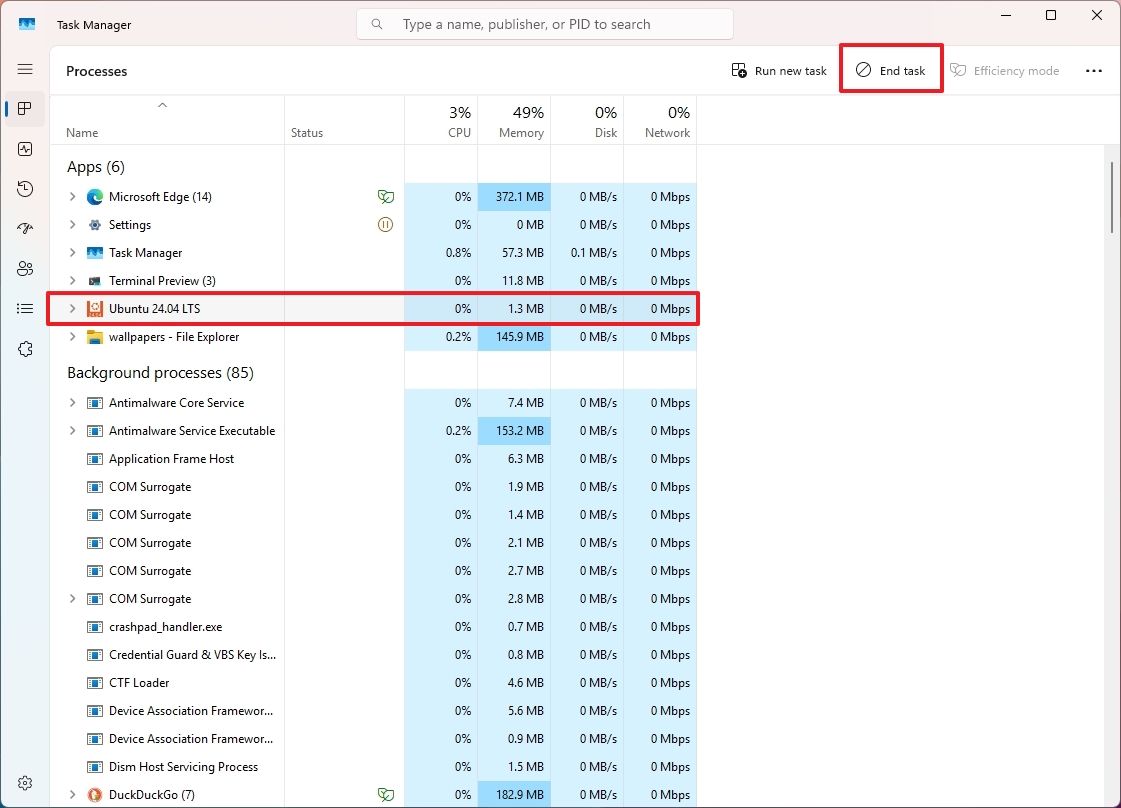Open the navigation hamburger menu
The image size is (1121, 808).
click(x=25, y=69)
